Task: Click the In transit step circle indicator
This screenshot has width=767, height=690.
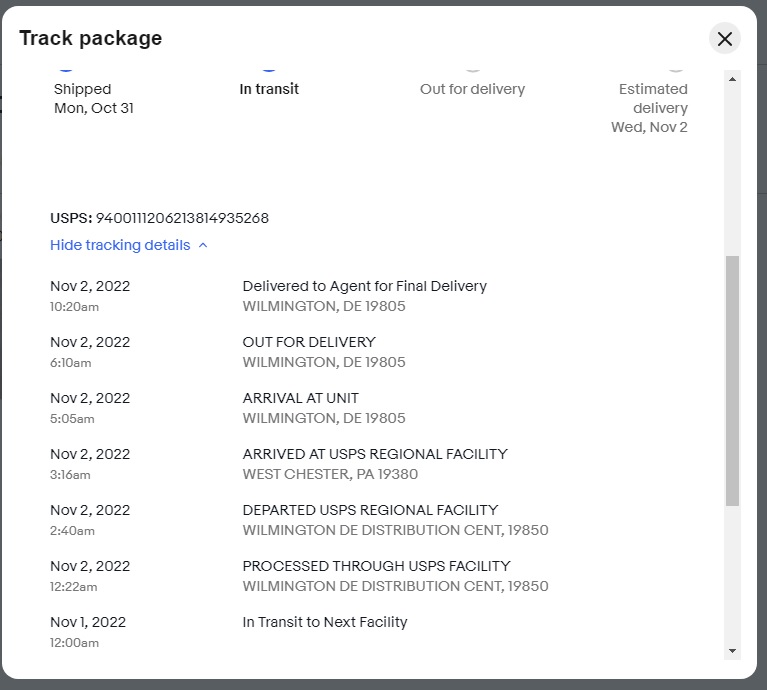Action: [x=269, y=67]
